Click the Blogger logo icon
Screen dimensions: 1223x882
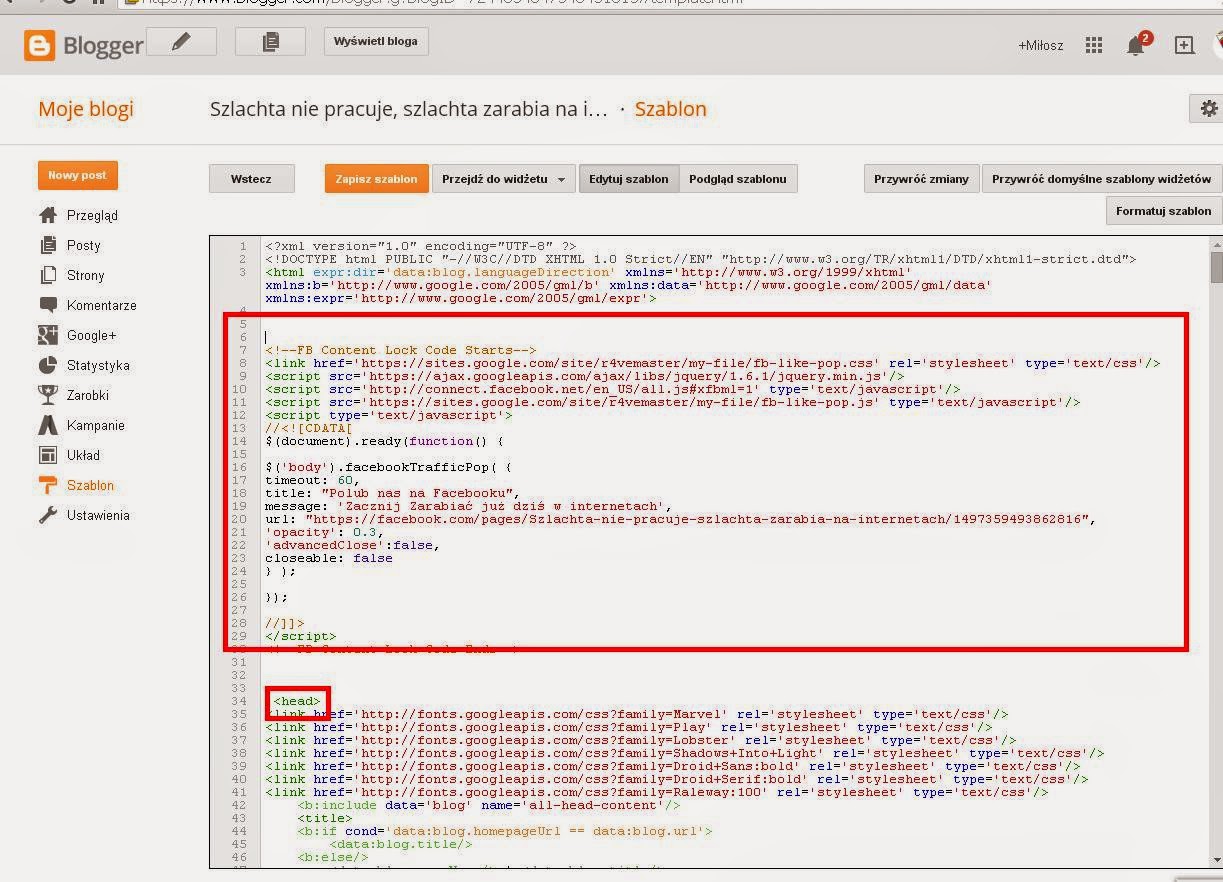(40, 45)
